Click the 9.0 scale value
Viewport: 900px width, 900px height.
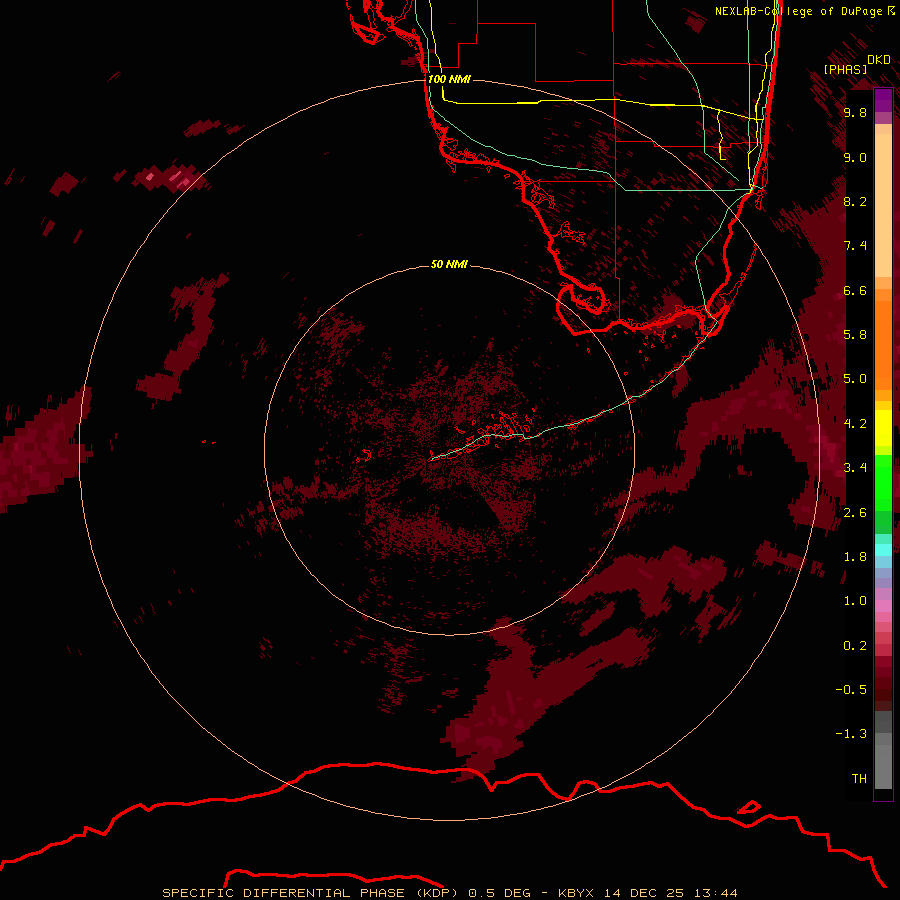tap(855, 157)
